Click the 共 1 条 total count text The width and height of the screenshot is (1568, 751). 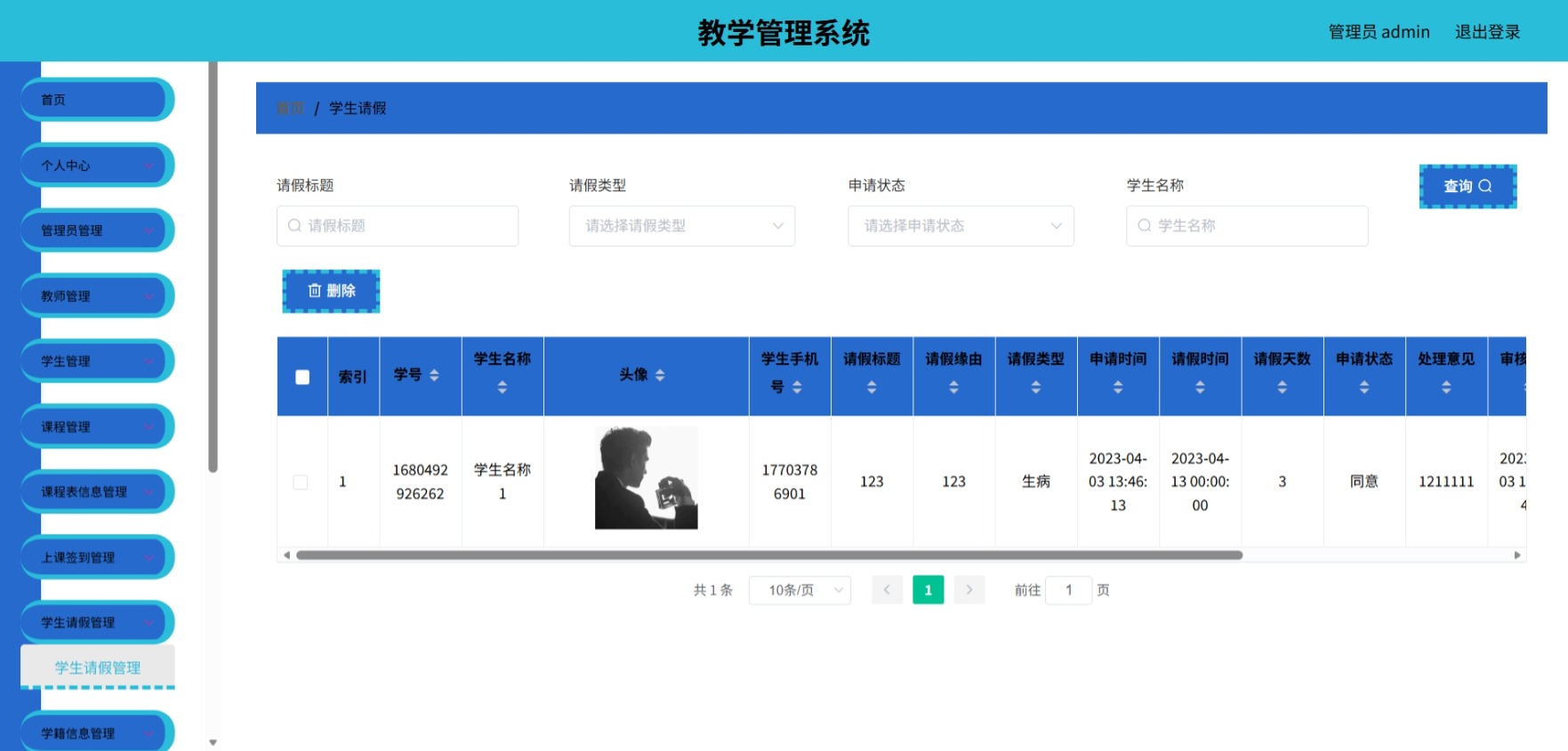(713, 590)
